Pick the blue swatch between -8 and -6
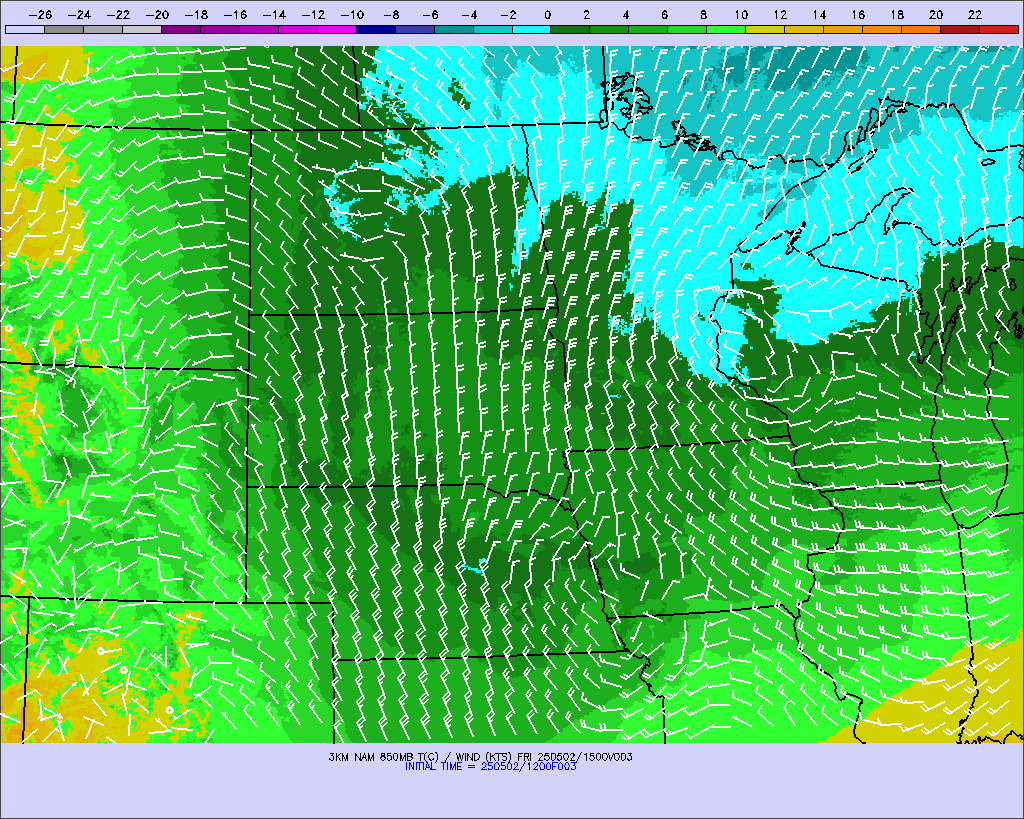This screenshot has height=819, width=1024. click(415, 29)
